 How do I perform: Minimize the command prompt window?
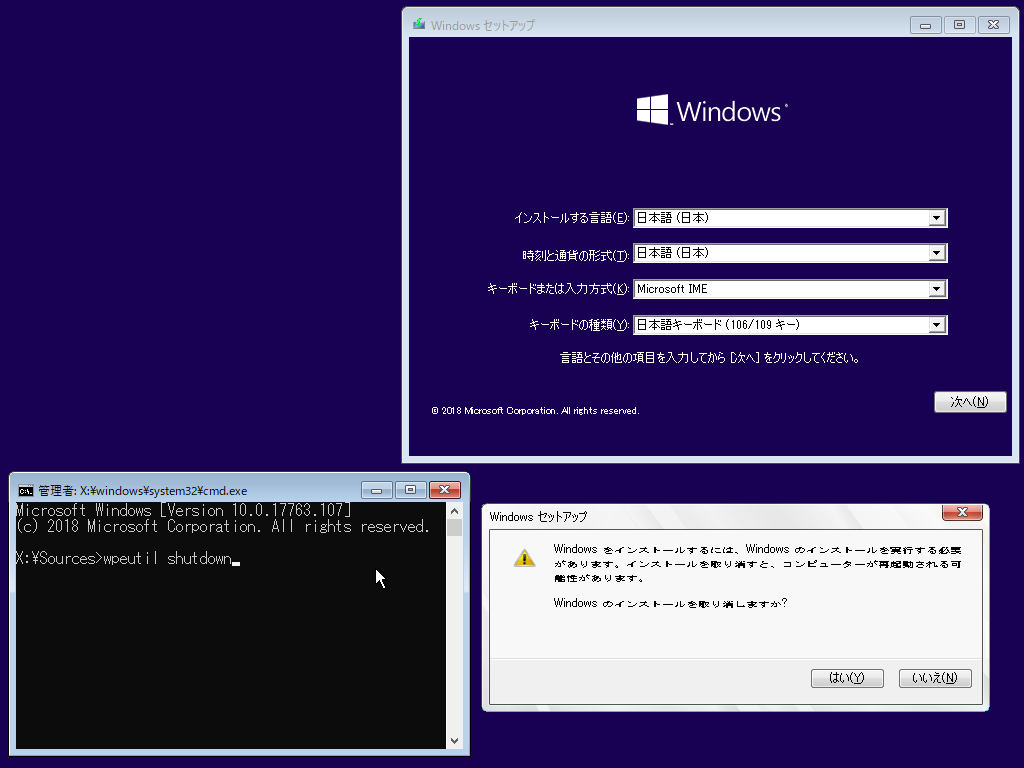point(376,490)
